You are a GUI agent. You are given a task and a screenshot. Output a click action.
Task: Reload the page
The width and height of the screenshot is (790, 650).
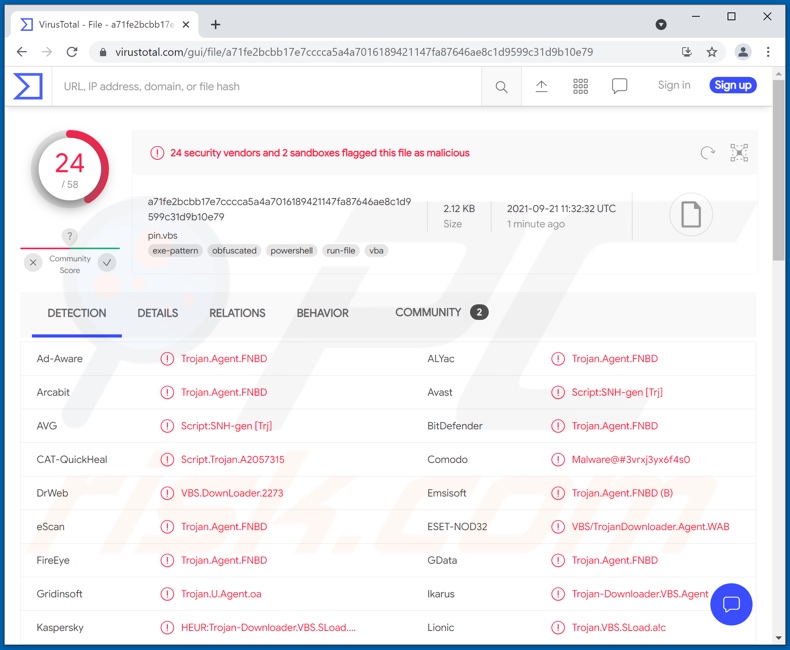pyautogui.click(x=72, y=52)
